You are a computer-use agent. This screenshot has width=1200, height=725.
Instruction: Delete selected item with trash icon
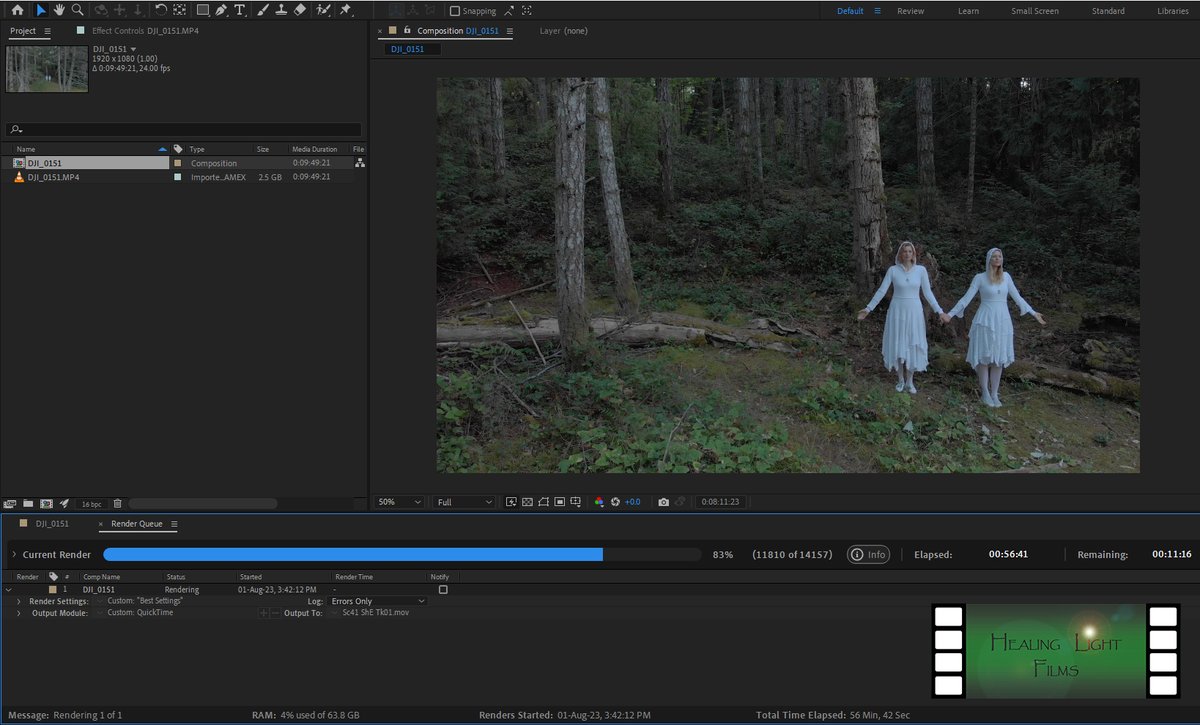click(x=117, y=503)
